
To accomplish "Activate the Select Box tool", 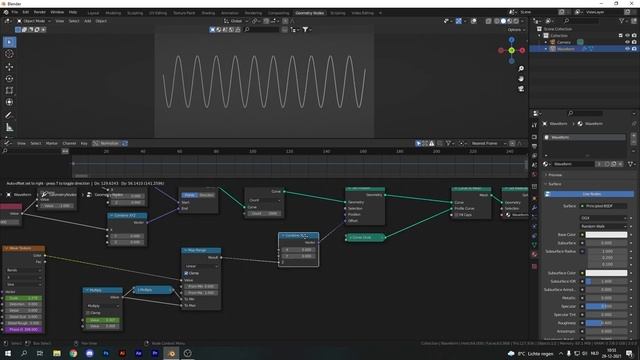I will (x=9, y=42).
